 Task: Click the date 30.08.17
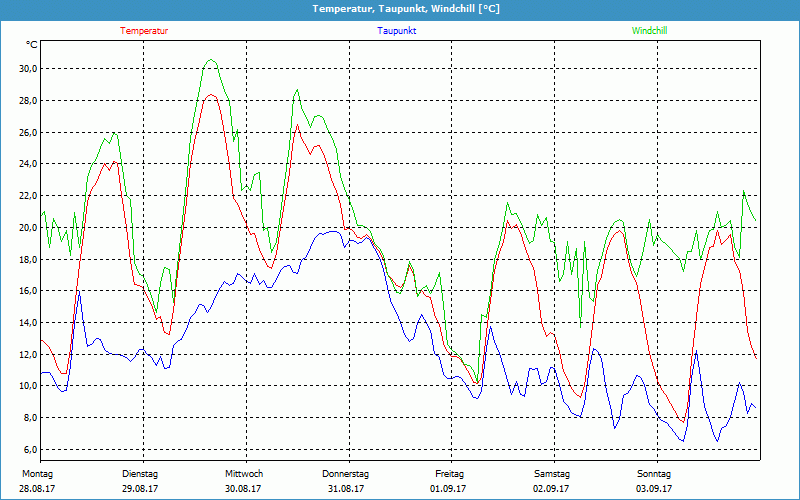(243, 489)
